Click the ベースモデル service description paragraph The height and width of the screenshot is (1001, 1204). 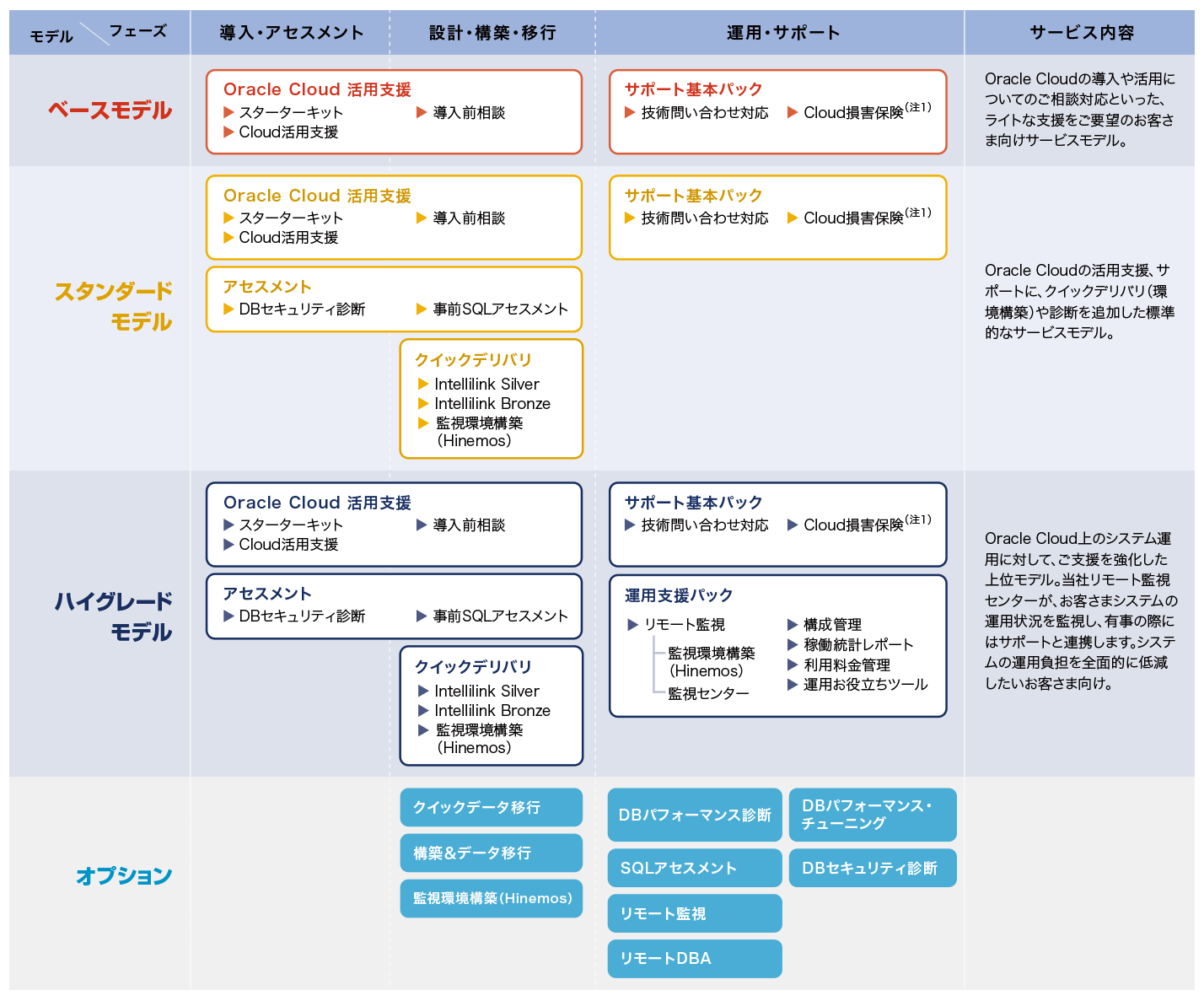[x=1080, y=110]
